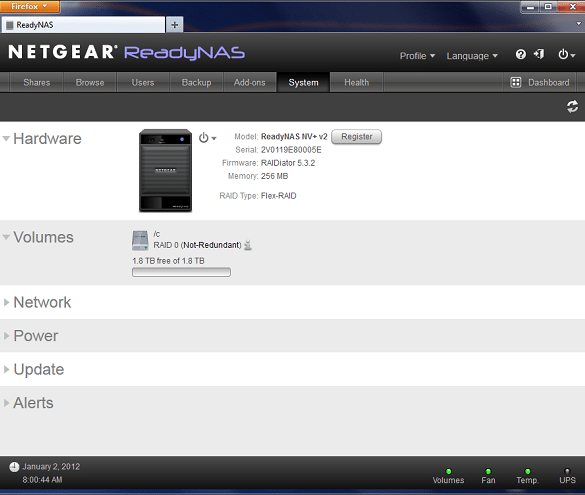
Task: Collapse the Hardware section
Action: [x=6, y=139]
